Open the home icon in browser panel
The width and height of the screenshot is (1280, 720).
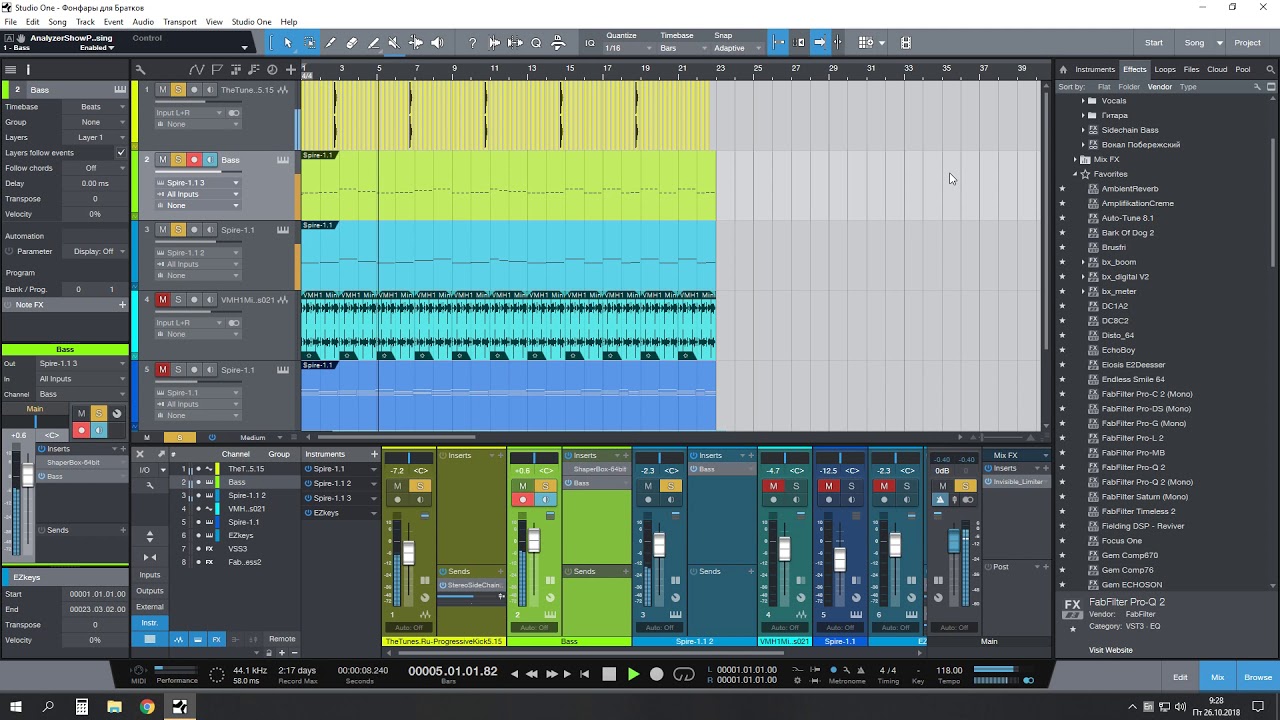point(1064,70)
